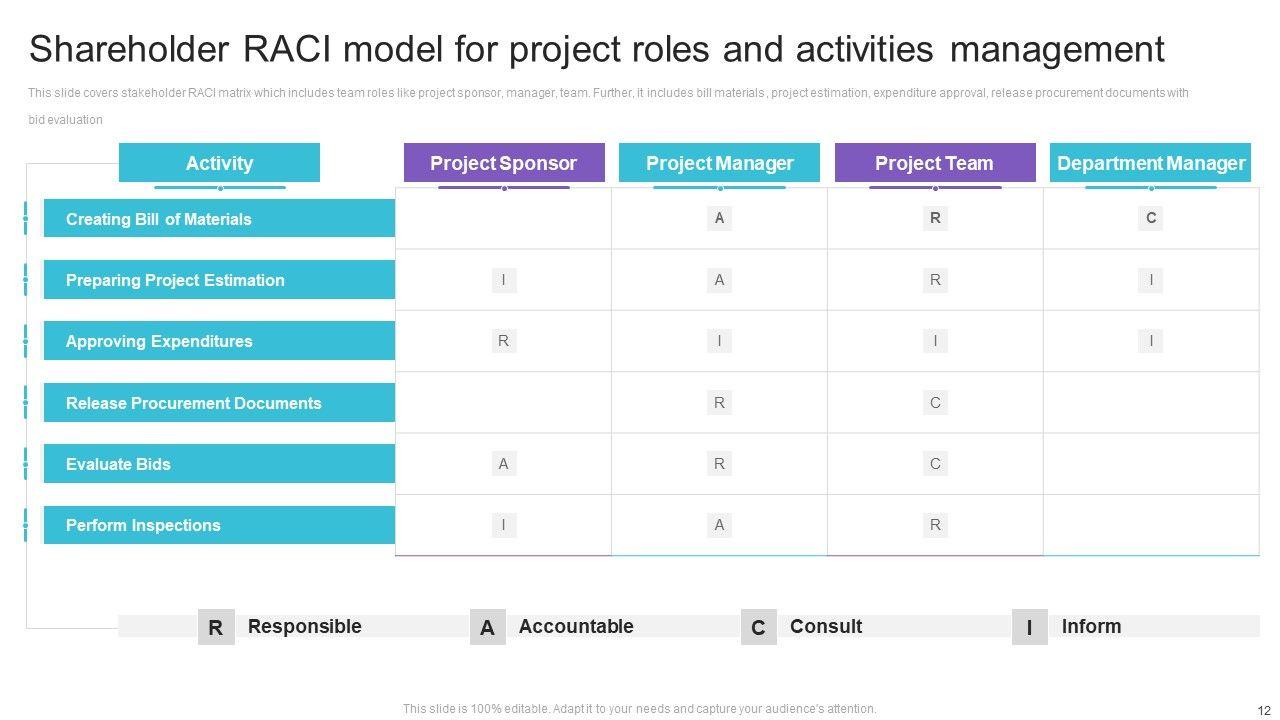
Task: Select the Release Procurement Documents activity
Action: tap(219, 403)
